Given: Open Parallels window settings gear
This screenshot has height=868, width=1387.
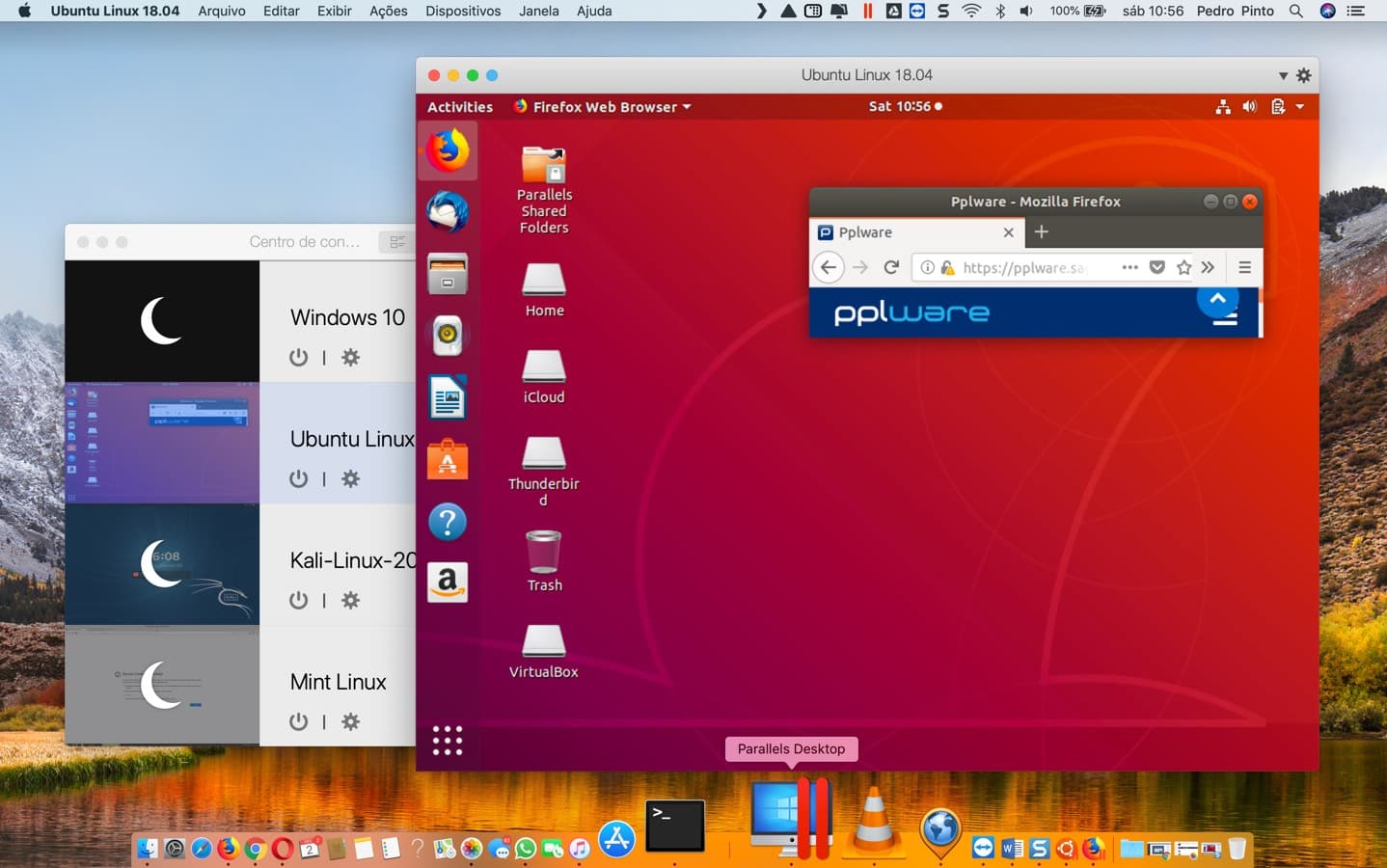Looking at the screenshot, I should coord(1304,75).
